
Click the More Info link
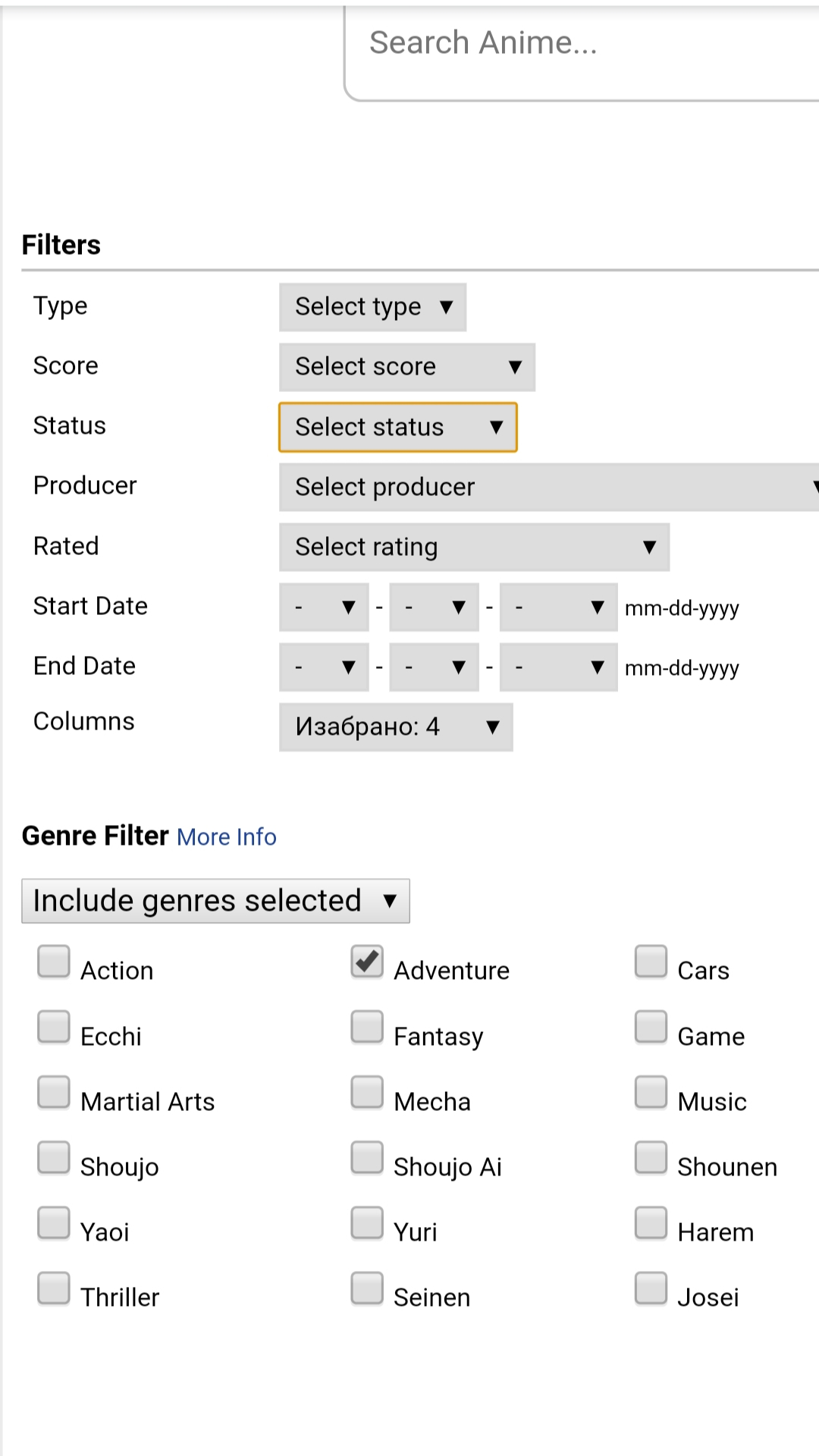coord(227,837)
